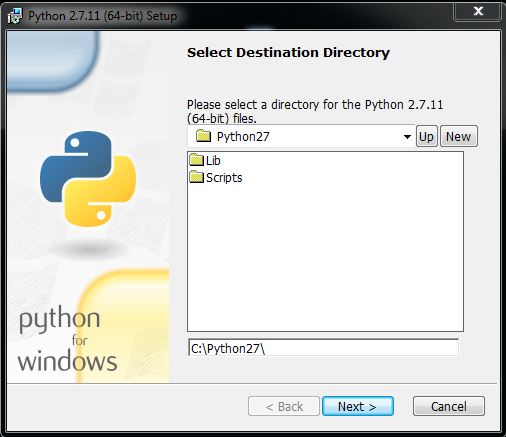Click the Python27 text in the combo box
The width and height of the screenshot is (506, 437).
(x=243, y=137)
